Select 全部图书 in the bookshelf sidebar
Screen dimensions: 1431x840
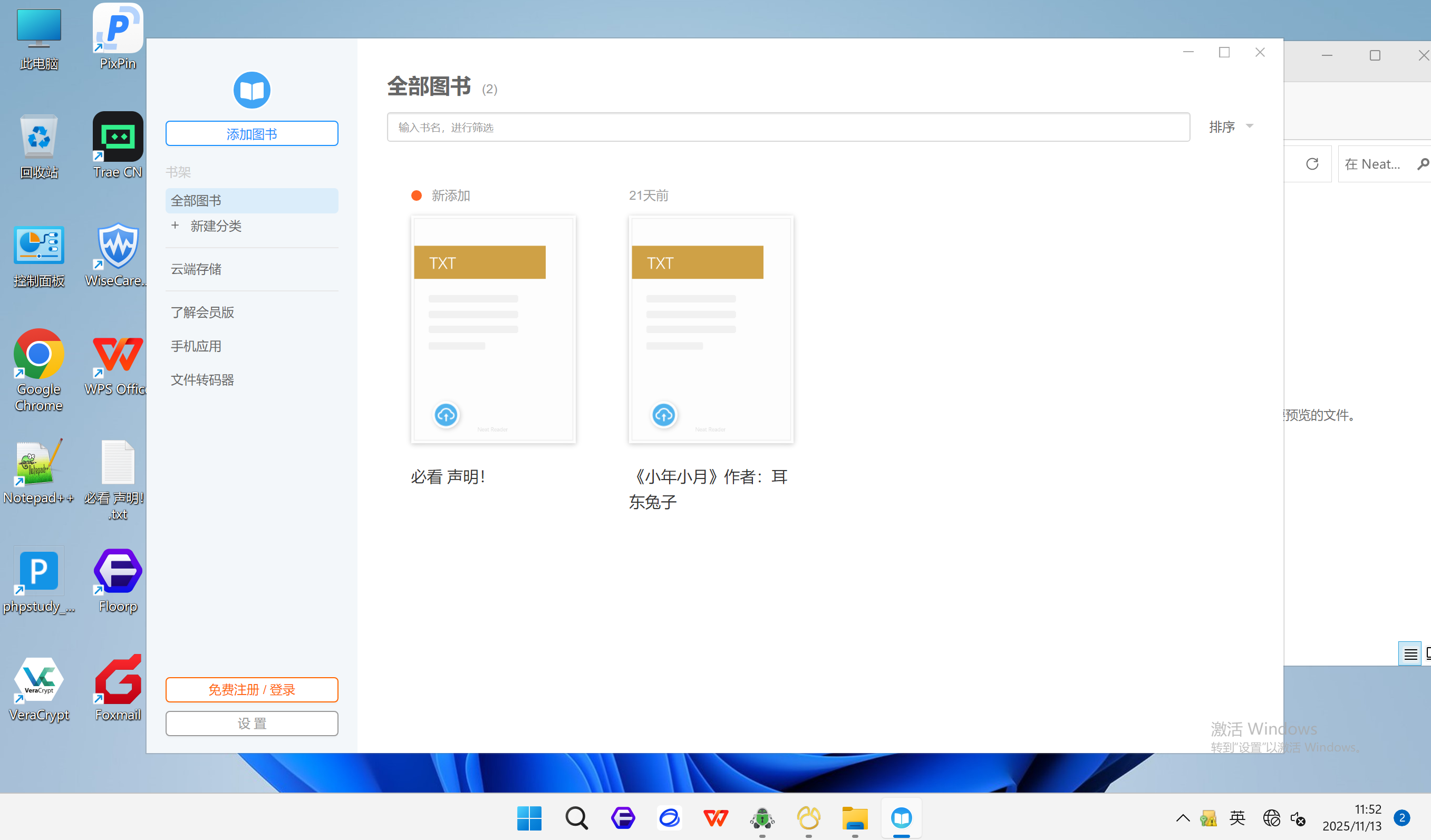(252, 200)
